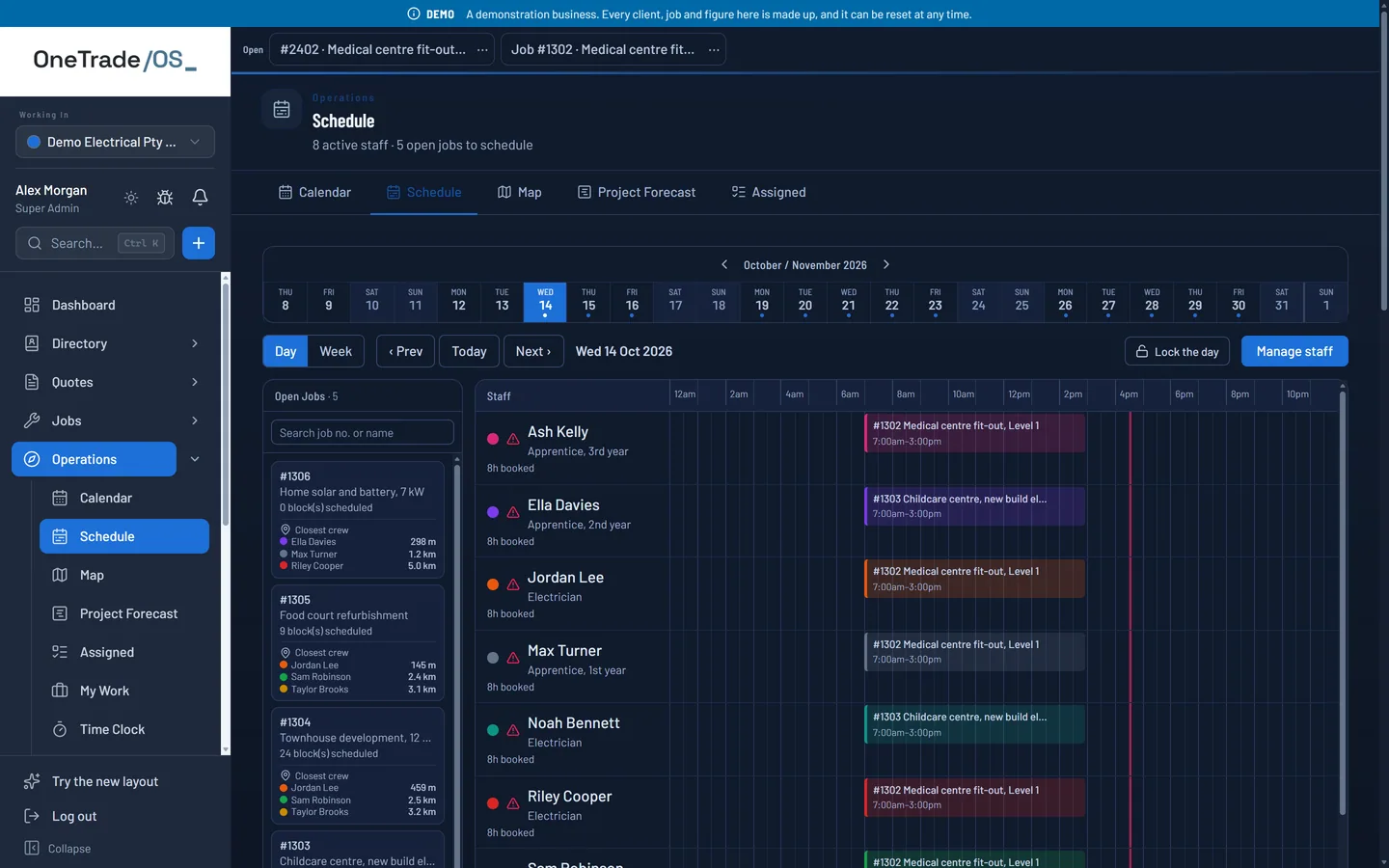The height and width of the screenshot is (868, 1389).
Task: Expand the Jobs menu
Action: [x=195, y=420]
